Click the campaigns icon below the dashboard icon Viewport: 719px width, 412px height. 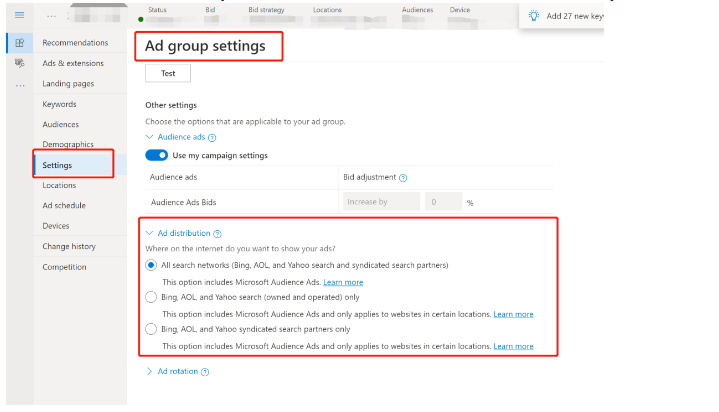coord(18,63)
